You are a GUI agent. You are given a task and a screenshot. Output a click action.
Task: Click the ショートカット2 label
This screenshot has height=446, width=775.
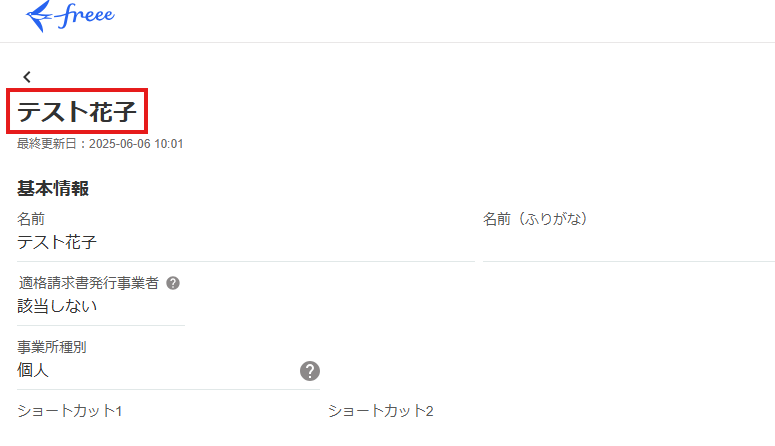(380, 411)
